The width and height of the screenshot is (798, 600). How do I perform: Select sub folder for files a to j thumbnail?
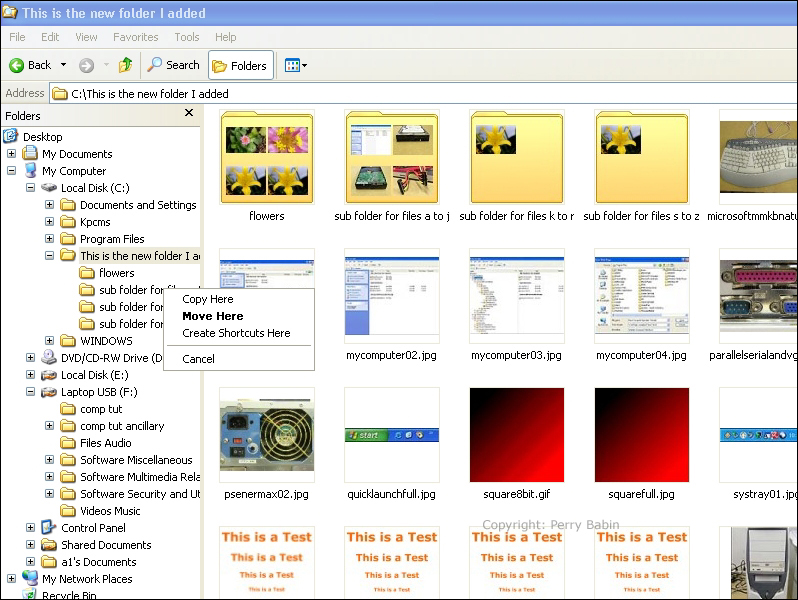coord(392,157)
